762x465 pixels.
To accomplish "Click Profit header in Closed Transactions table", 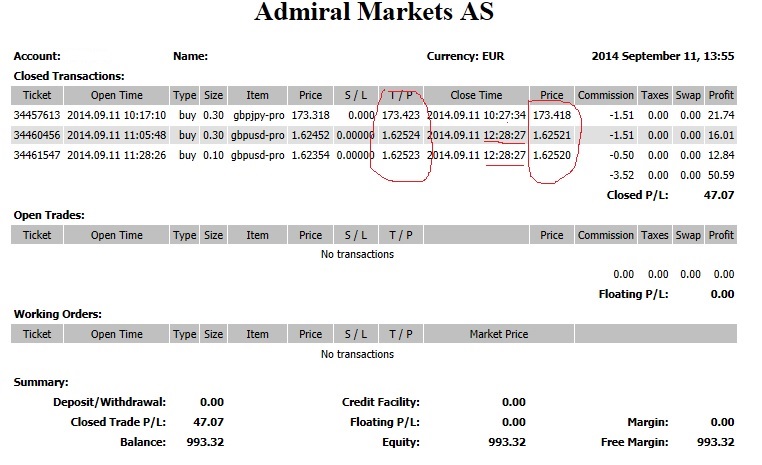I will [721, 95].
